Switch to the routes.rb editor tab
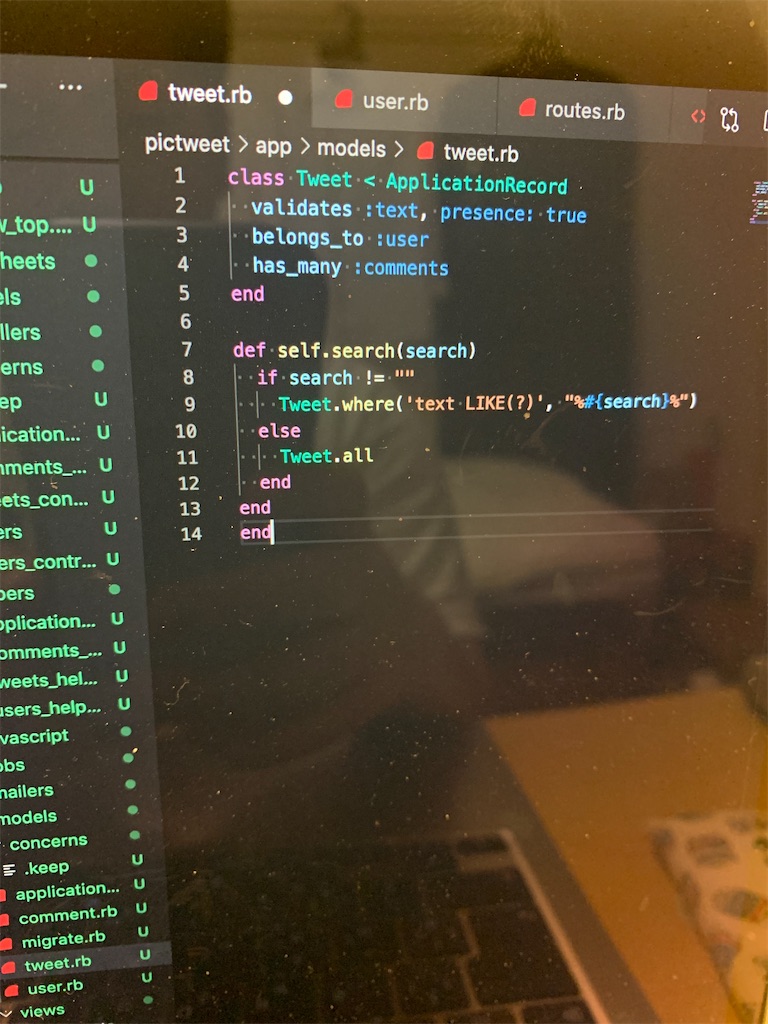This screenshot has height=1024, width=768. click(x=584, y=110)
